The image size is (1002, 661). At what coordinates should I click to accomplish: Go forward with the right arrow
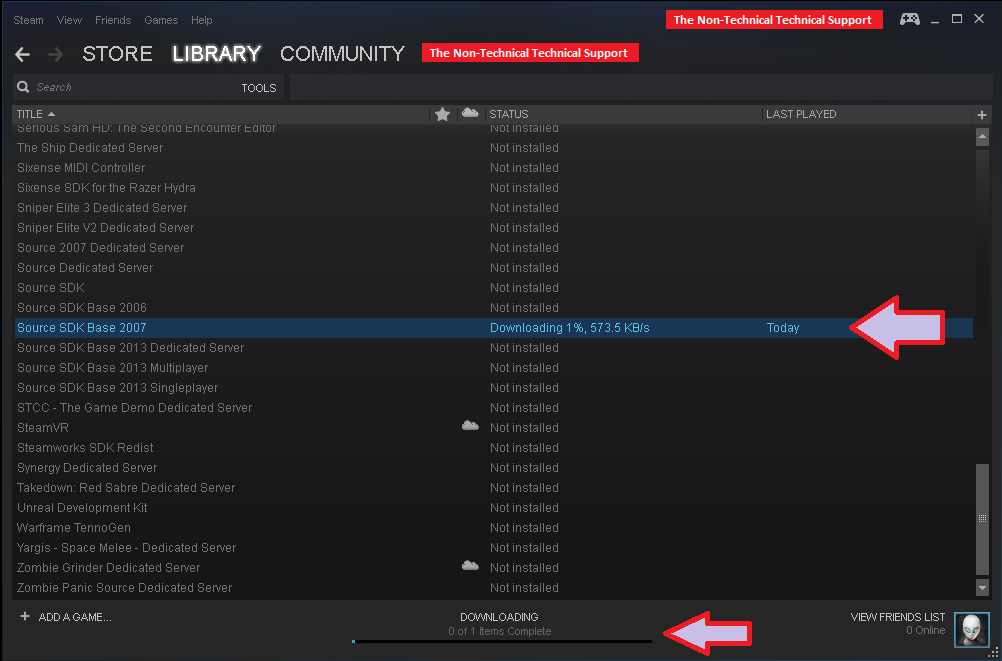pos(56,54)
